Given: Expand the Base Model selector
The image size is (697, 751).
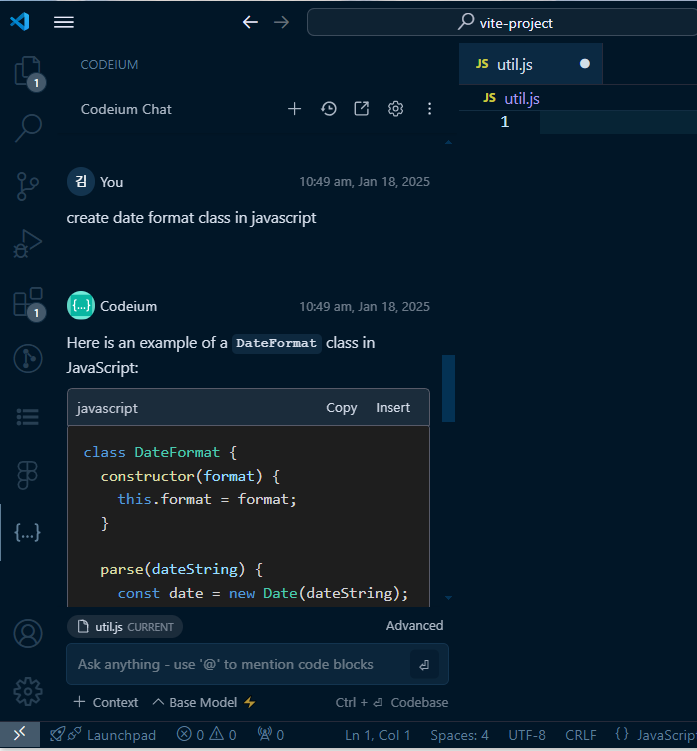Looking at the screenshot, I should (x=204, y=702).
